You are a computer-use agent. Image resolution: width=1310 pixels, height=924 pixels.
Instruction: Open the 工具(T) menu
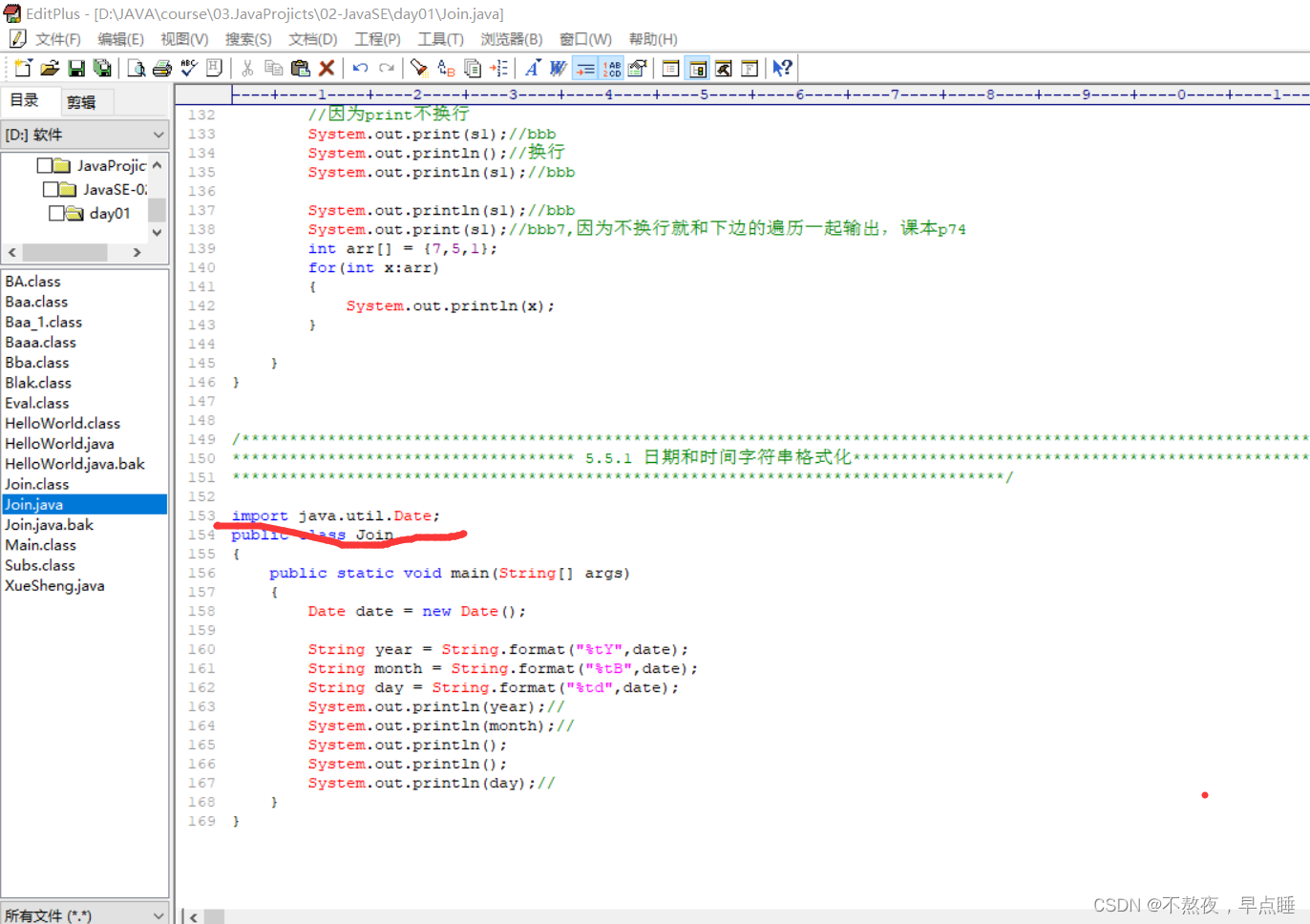[x=440, y=39]
